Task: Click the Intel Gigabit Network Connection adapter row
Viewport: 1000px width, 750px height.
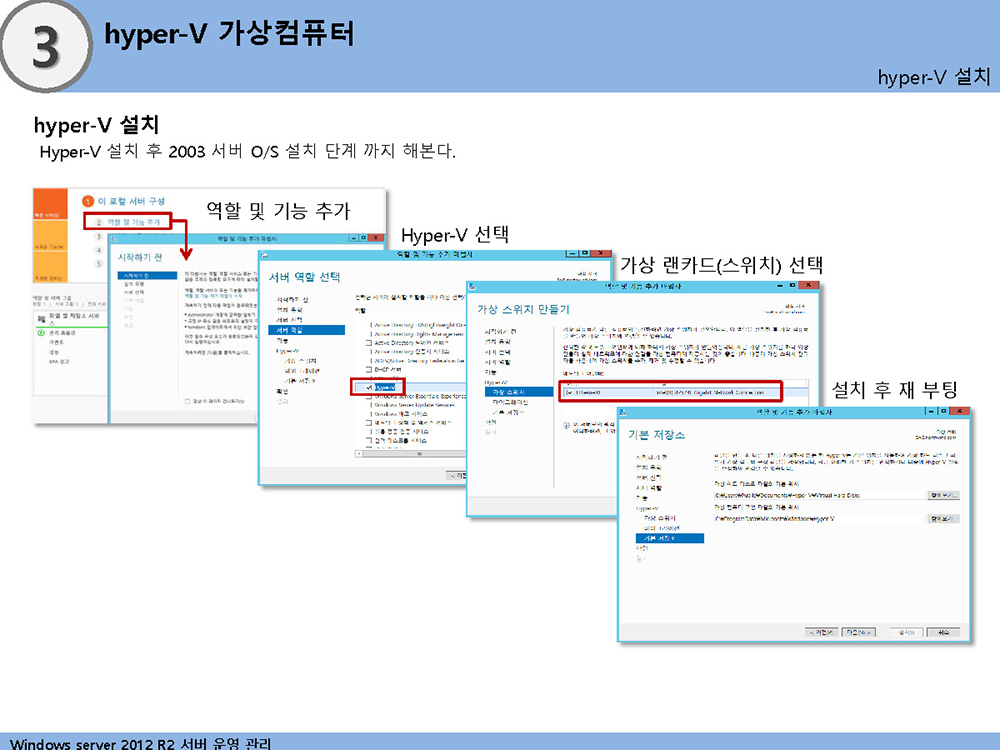Action: [684, 392]
